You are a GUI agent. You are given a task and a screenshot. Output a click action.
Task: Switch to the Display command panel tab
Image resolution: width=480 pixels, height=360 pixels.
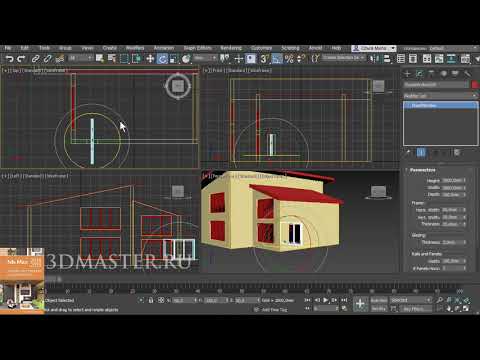[455, 74]
